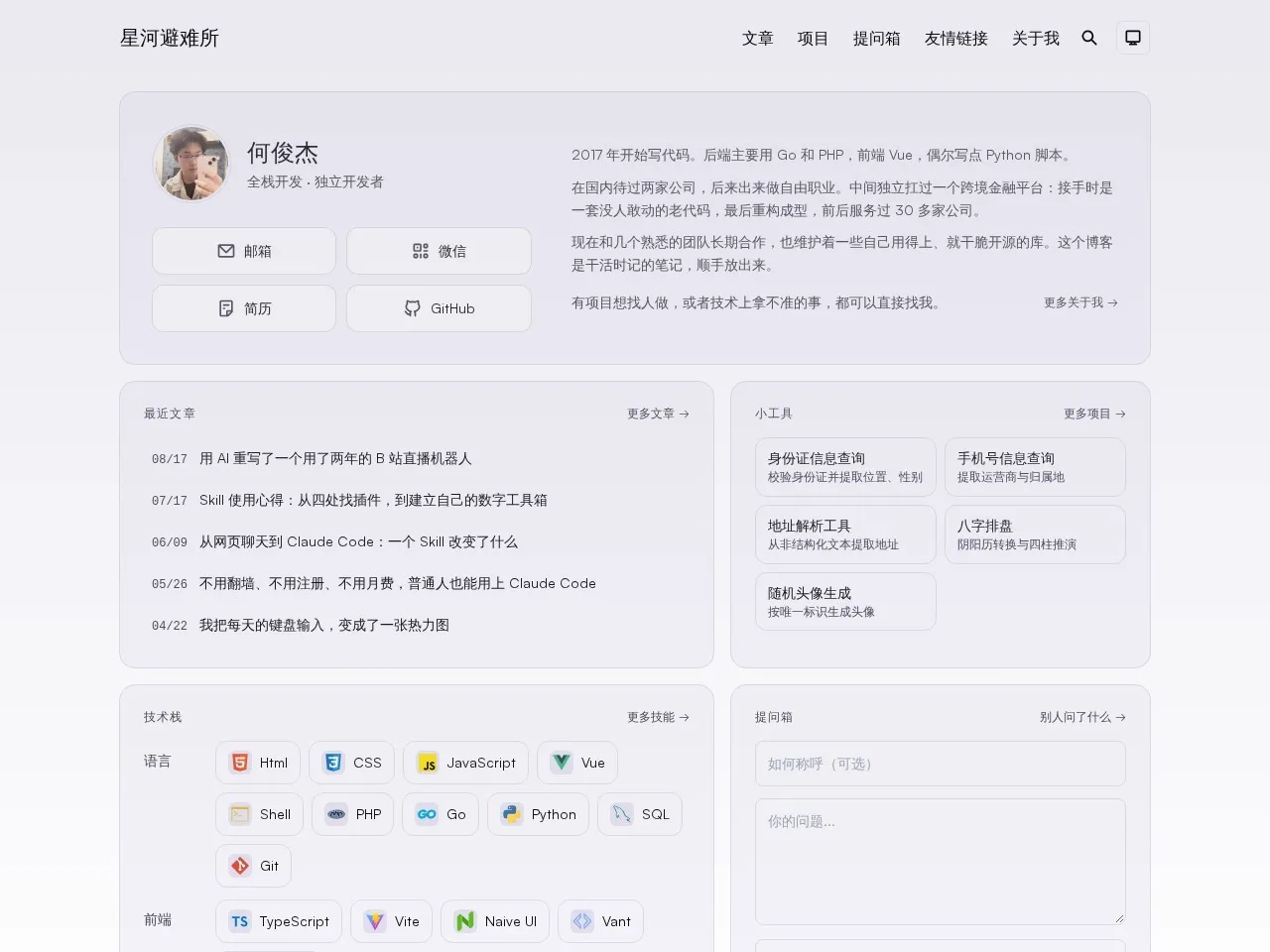Image resolution: width=1270 pixels, height=952 pixels.
Task: Open the 身份证信息查询 tool card
Action: (x=845, y=467)
